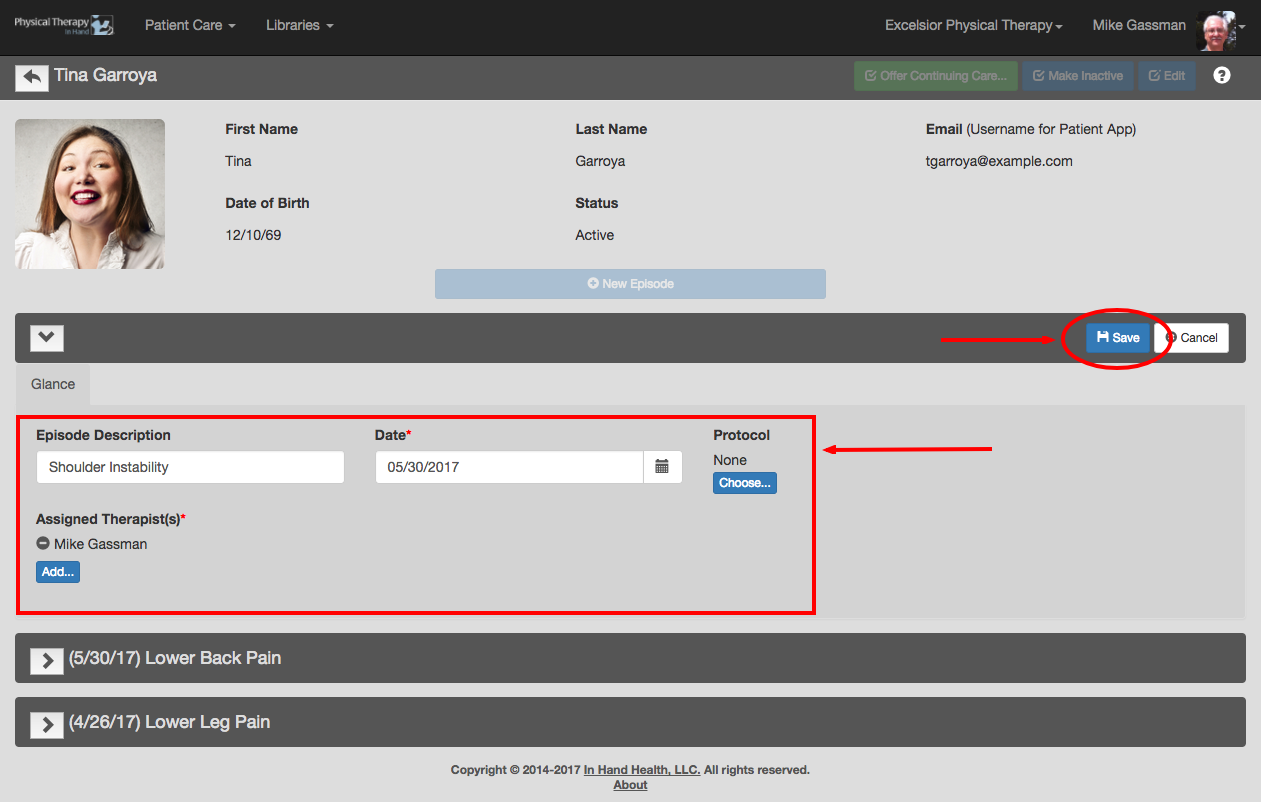
Task: Click the Physical Therapy In Hand logo
Action: tap(63, 25)
